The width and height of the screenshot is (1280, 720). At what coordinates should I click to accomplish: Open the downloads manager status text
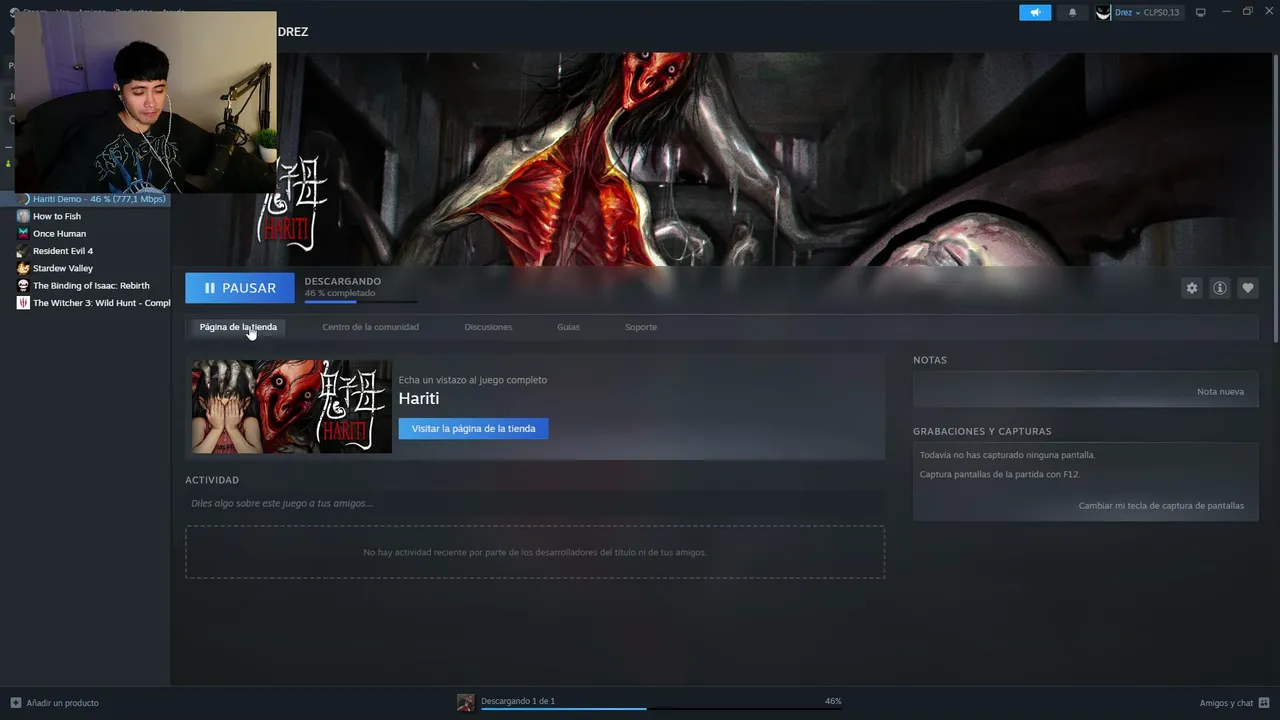[x=518, y=701]
